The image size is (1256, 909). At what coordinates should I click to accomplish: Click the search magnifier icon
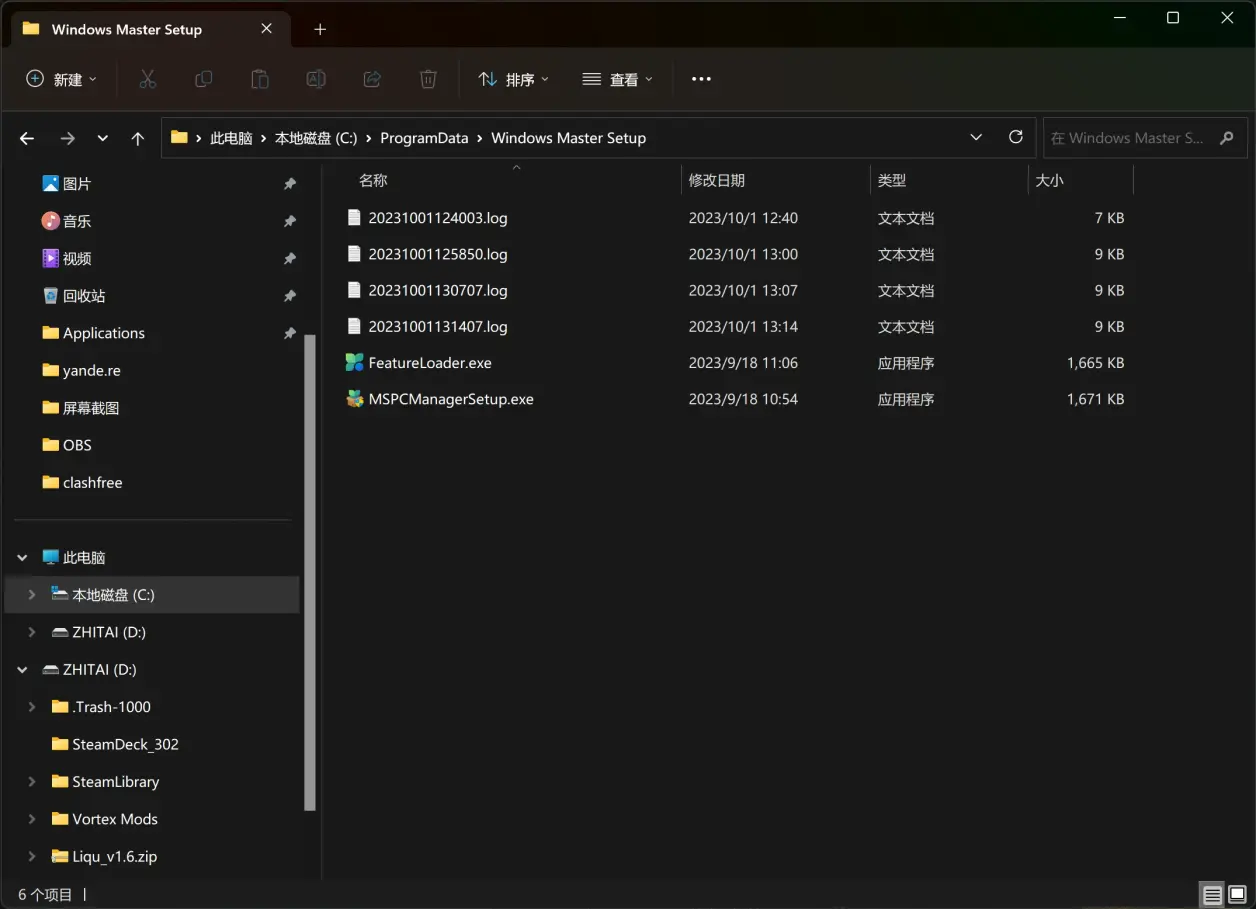coord(1227,138)
